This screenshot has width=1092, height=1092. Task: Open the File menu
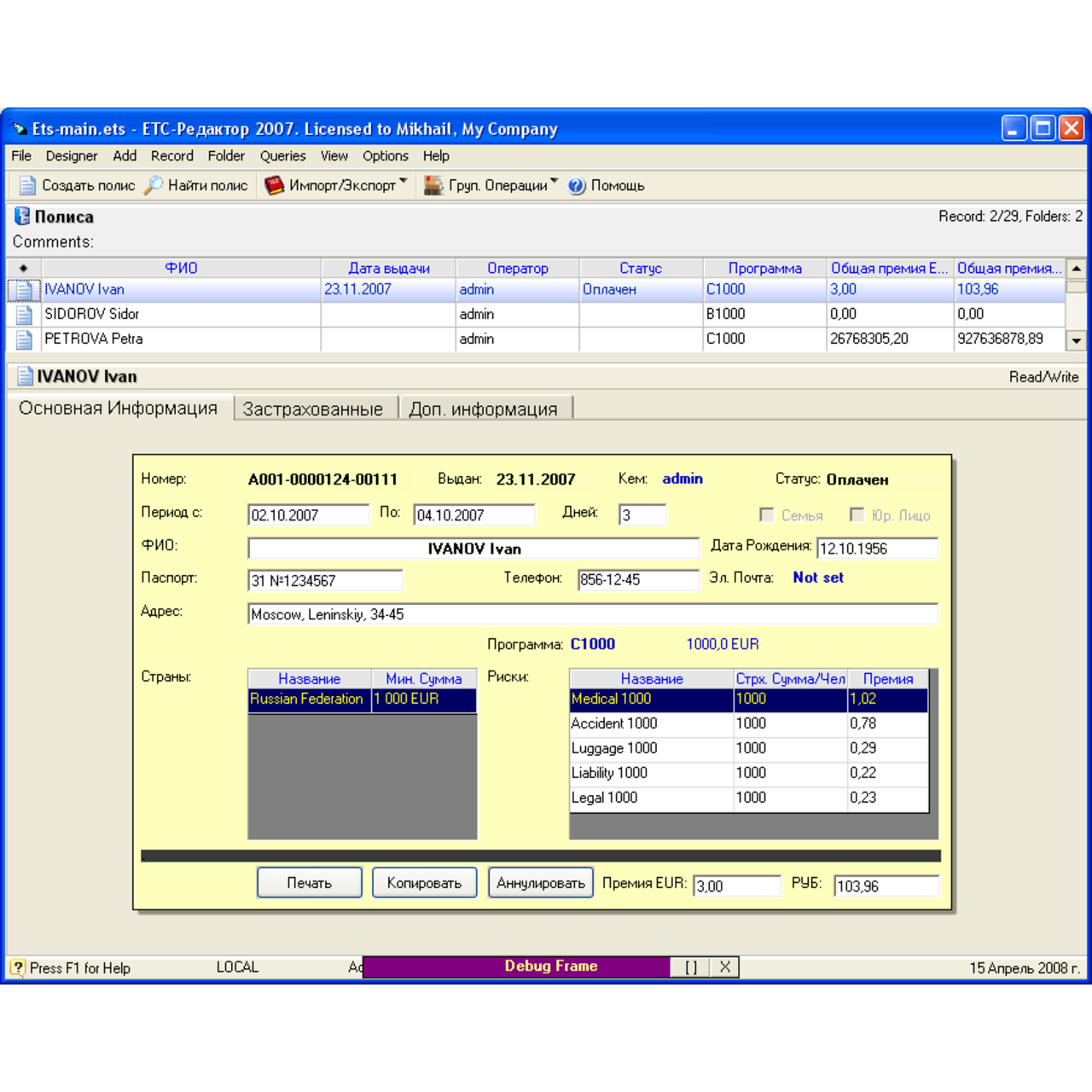21,156
